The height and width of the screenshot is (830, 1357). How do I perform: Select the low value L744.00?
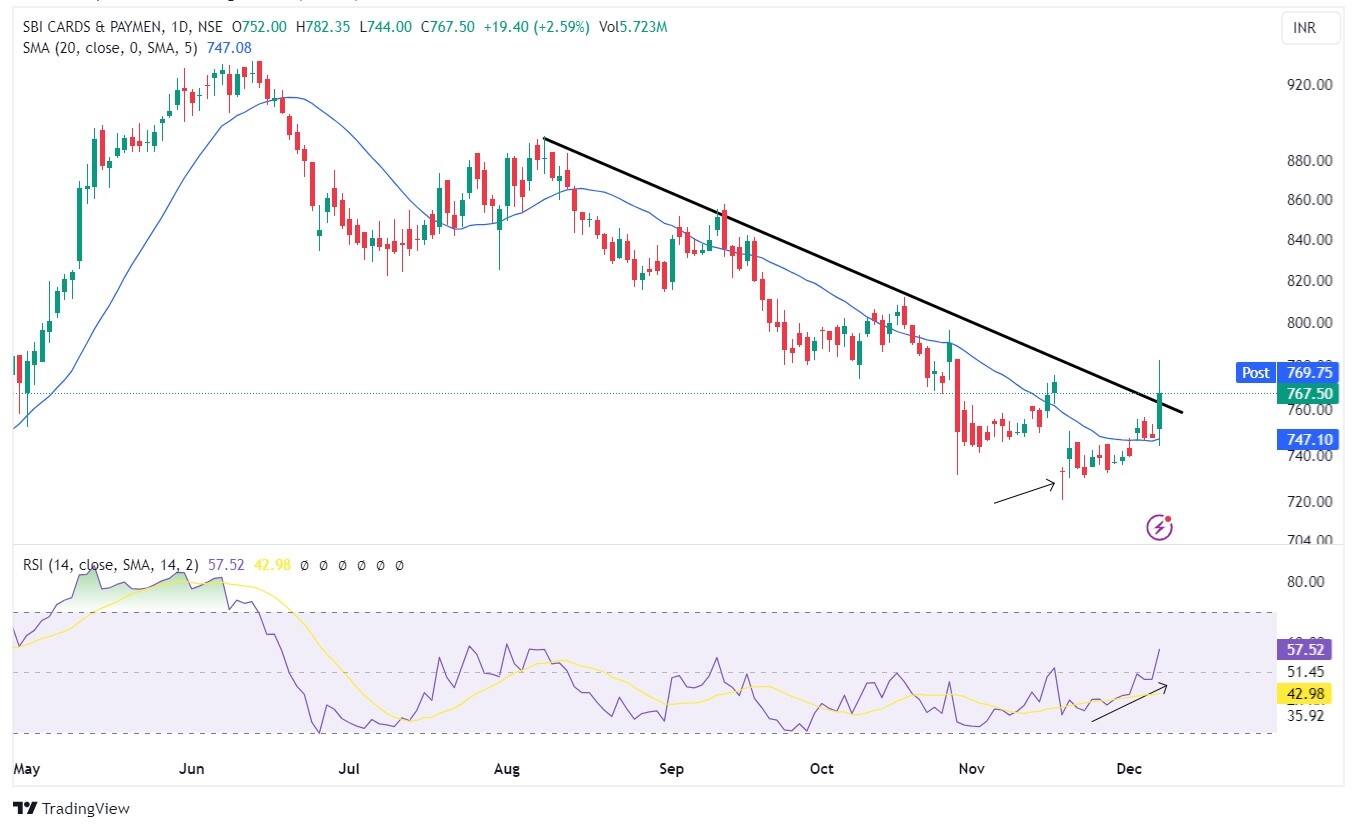pos(385,27)
